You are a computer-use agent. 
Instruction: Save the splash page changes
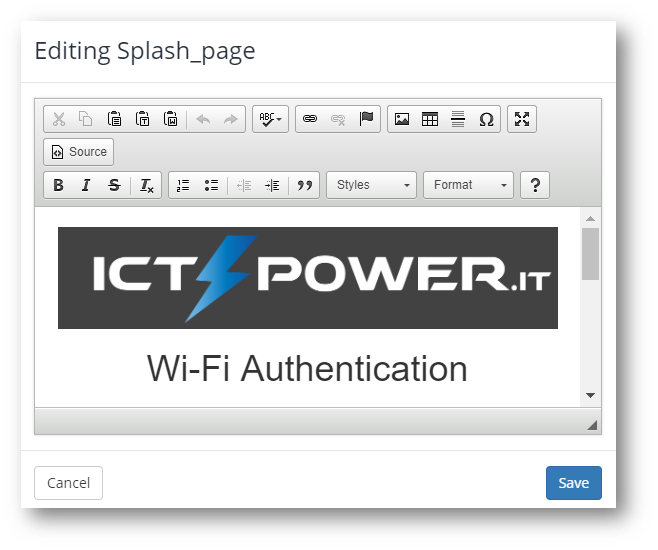pyautogui.click(x=574, y=483)
